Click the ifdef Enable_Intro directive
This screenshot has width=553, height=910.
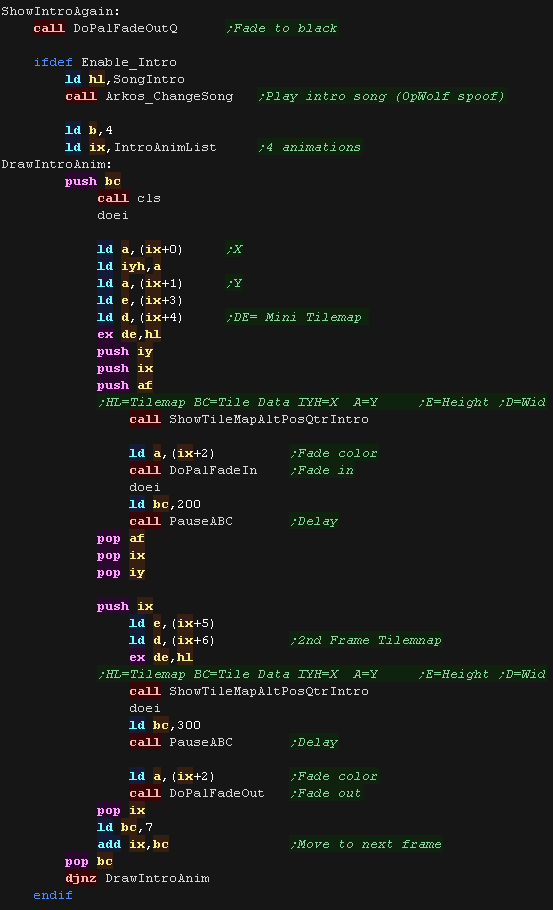pyautogui.click(x=105, y=62)
